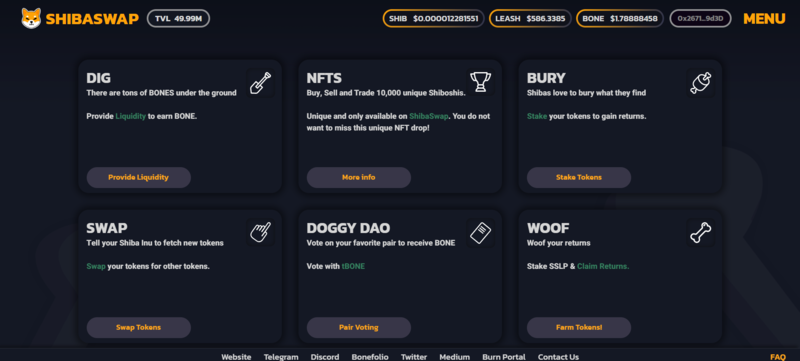Click the Shiba Inu dog logo icon
This screenshot has width=800, height=361.
point(31,18)
